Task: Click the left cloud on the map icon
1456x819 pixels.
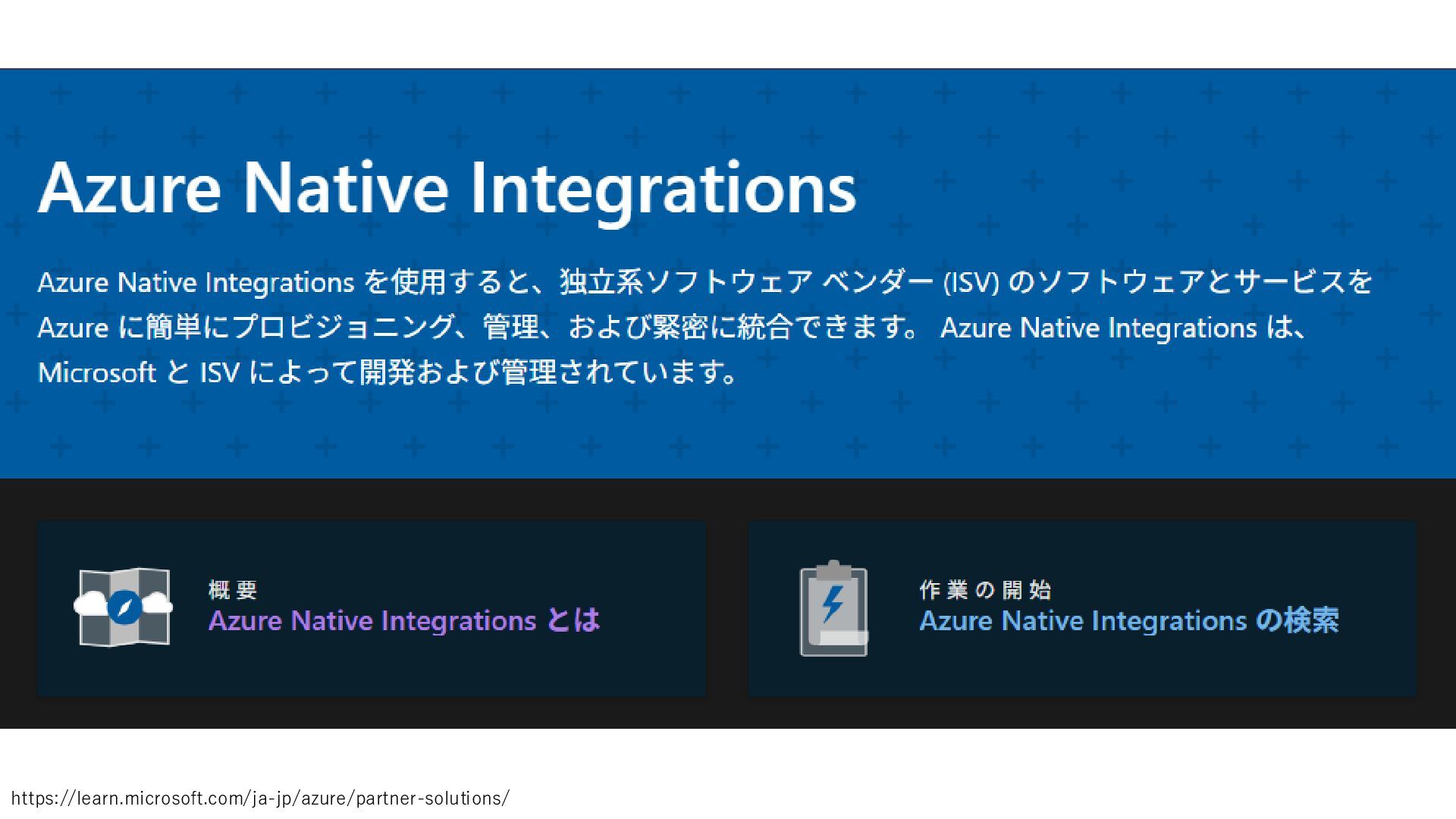Action: tap(89, 604)
